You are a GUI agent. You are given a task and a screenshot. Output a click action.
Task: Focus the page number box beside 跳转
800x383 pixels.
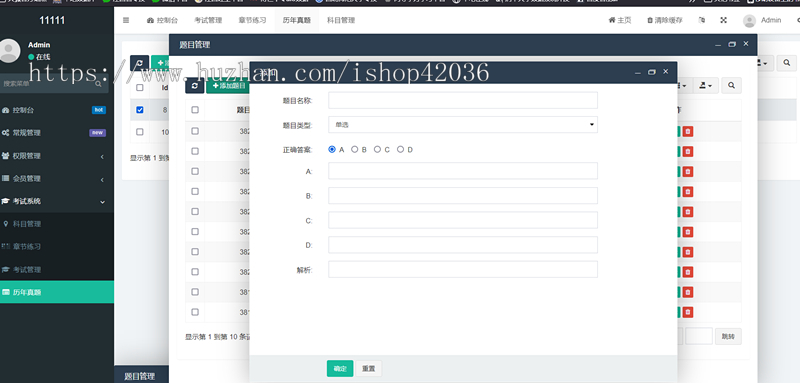[698, 337]
